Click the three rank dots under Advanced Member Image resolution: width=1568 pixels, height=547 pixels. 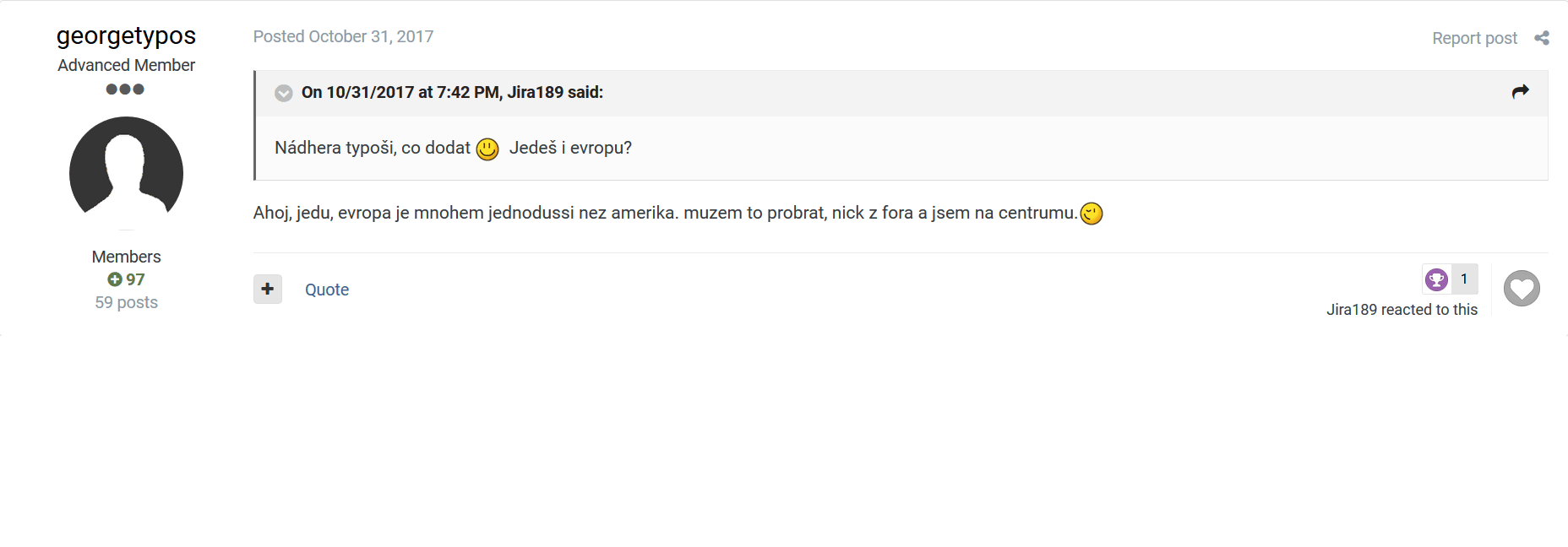pos(125,89)
